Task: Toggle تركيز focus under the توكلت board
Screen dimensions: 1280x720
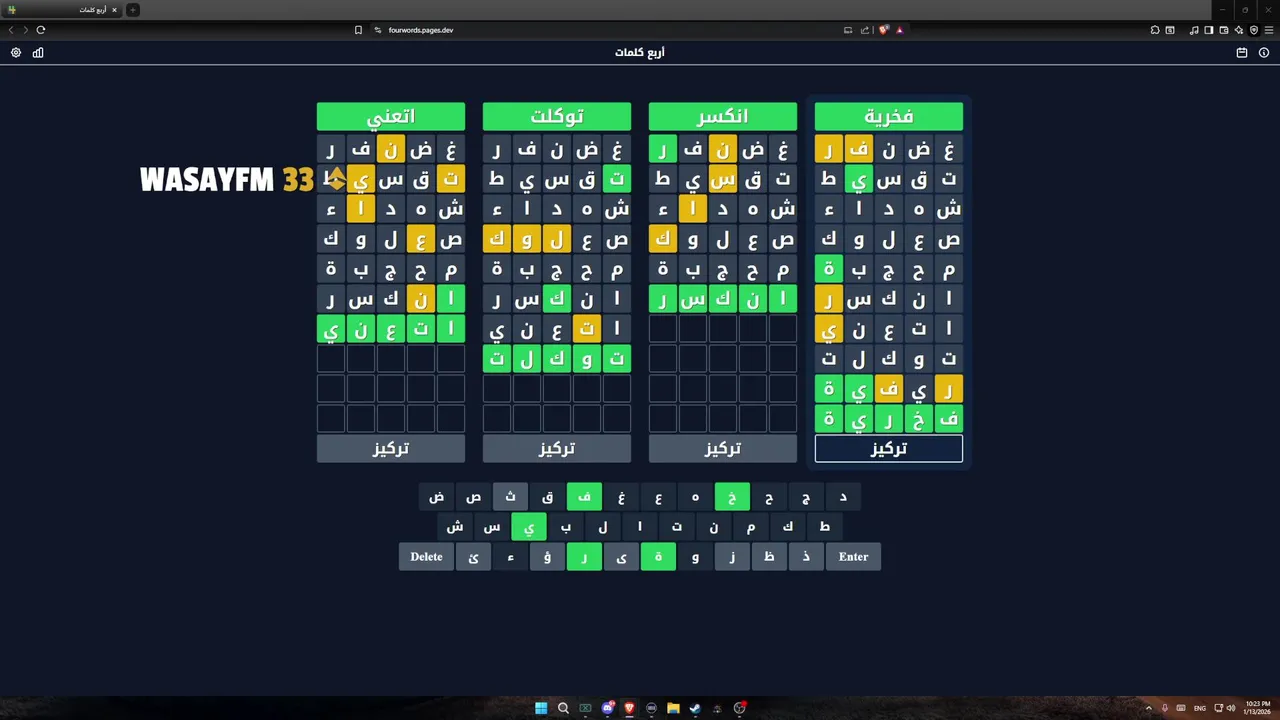Action: [557, 449]
